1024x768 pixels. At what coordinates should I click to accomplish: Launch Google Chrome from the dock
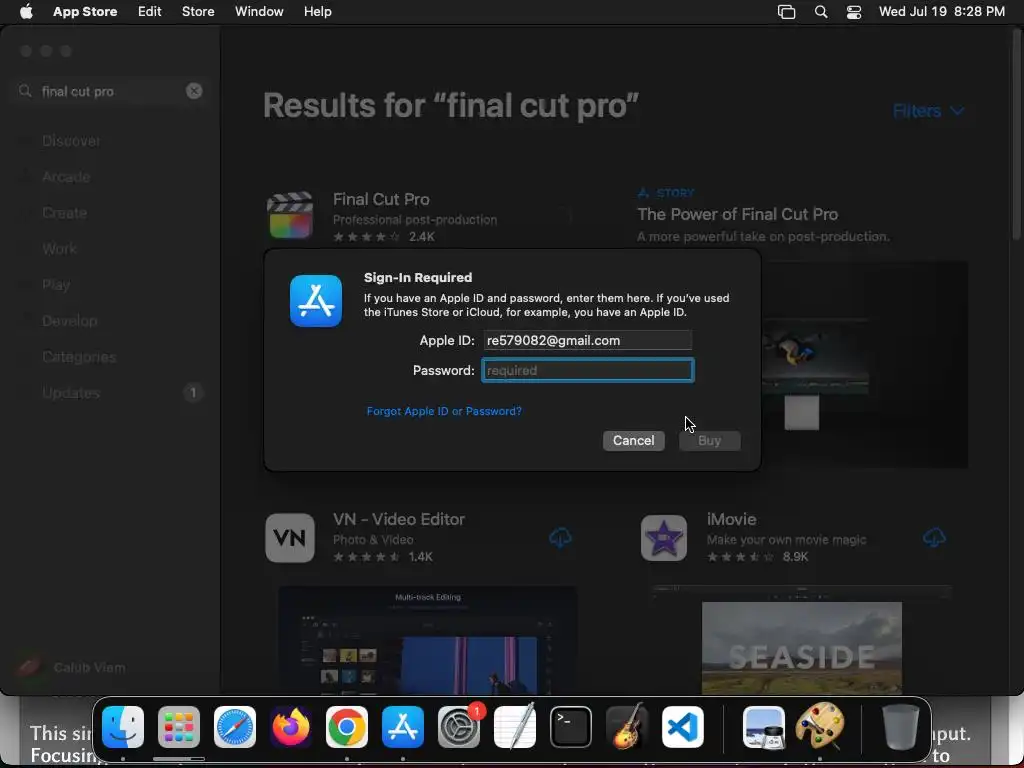pos(347,727)
